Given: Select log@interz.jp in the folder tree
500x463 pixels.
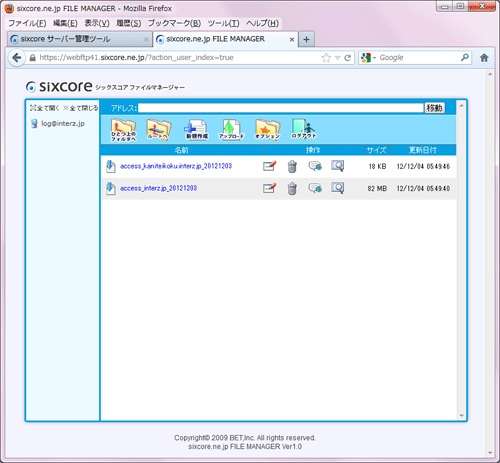Looking at the screenshot, I should 63,124.
